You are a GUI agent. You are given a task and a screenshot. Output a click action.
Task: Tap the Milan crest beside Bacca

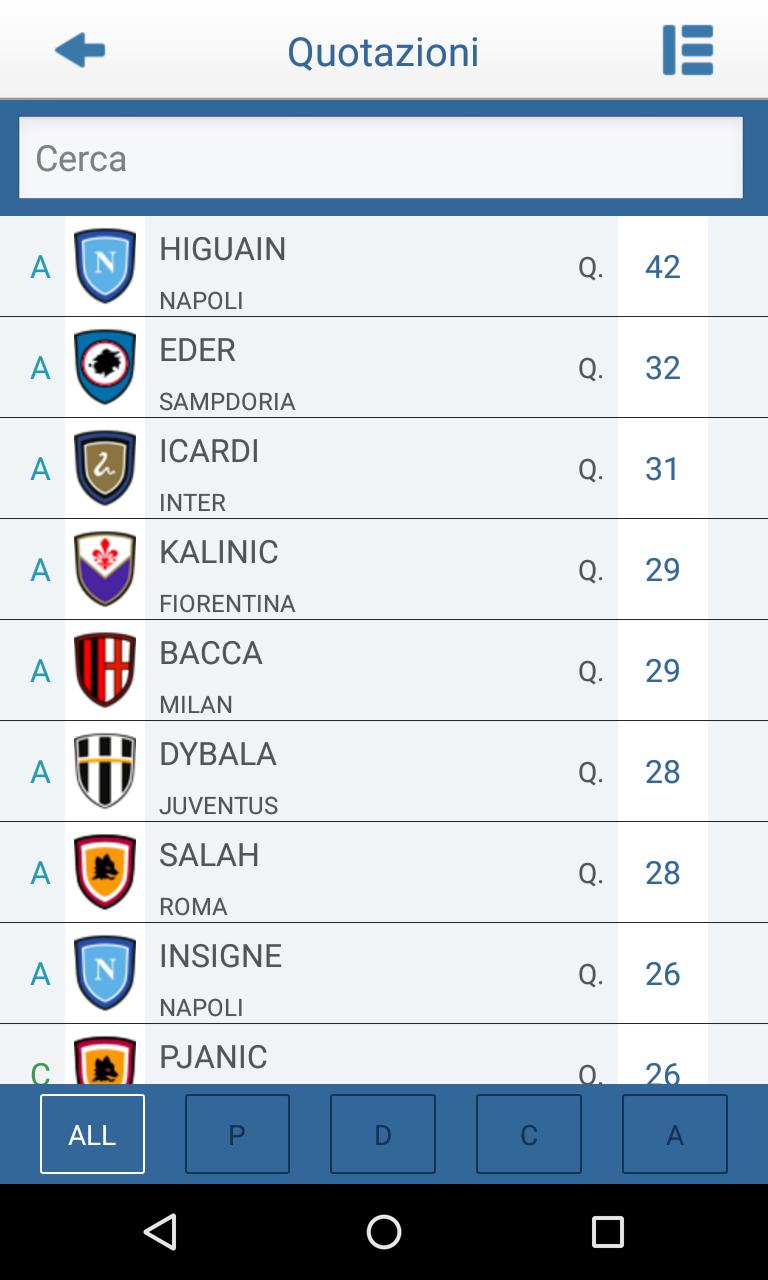(105, 670)
